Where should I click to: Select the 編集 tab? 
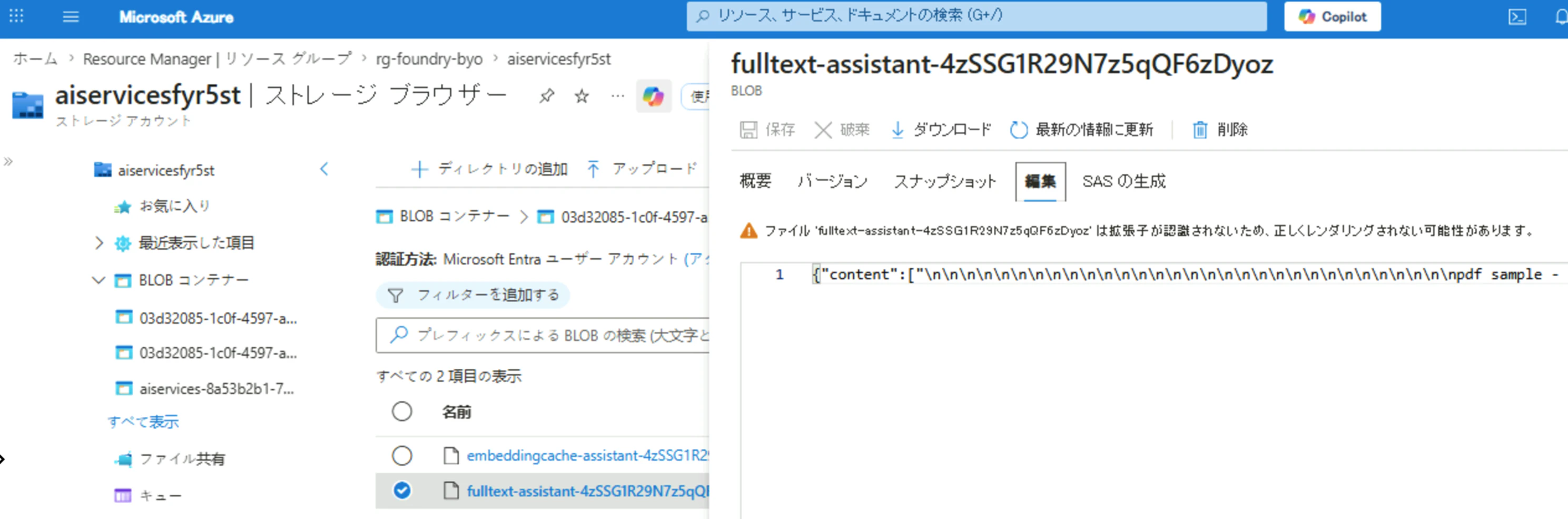pyautogui.click(x=1040, y=181)
